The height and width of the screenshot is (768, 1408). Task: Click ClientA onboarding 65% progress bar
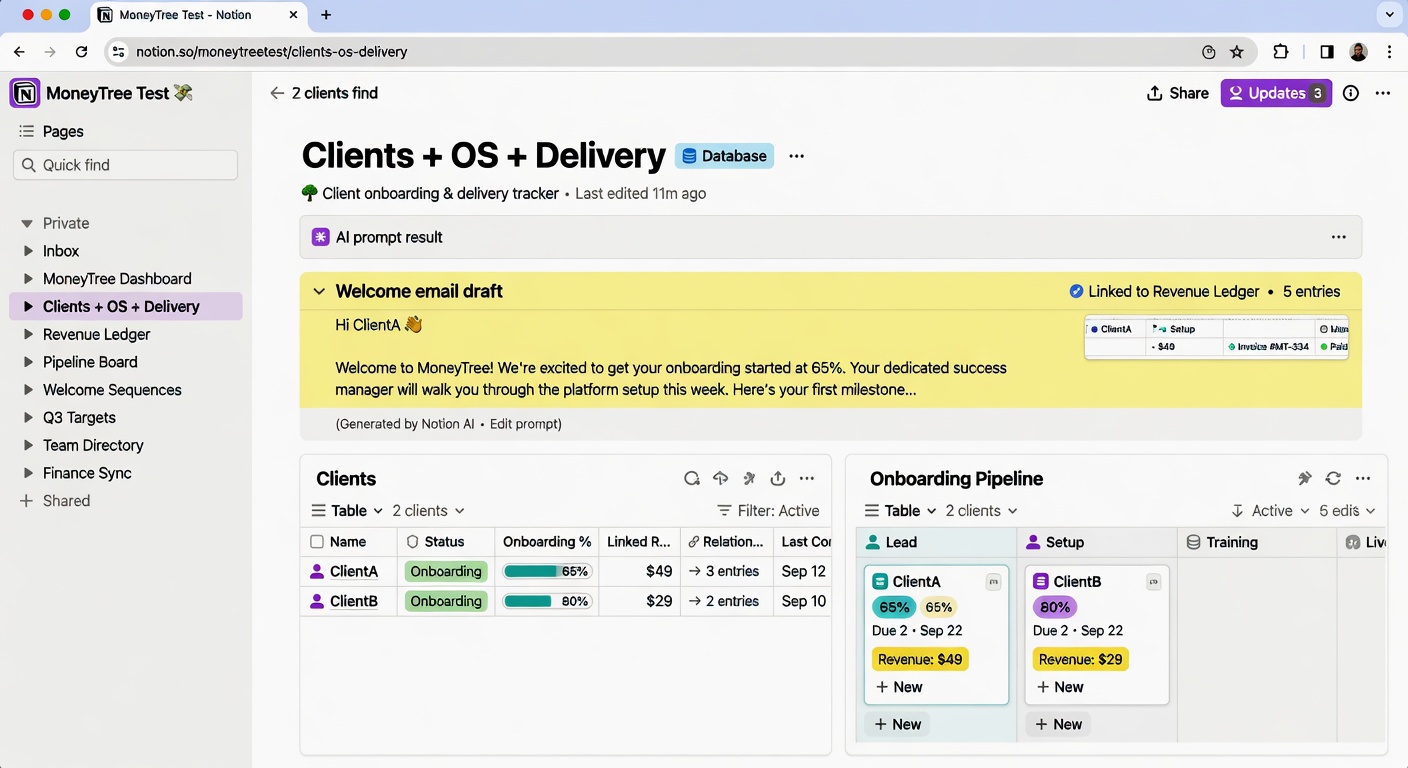[x=547, y=572]
